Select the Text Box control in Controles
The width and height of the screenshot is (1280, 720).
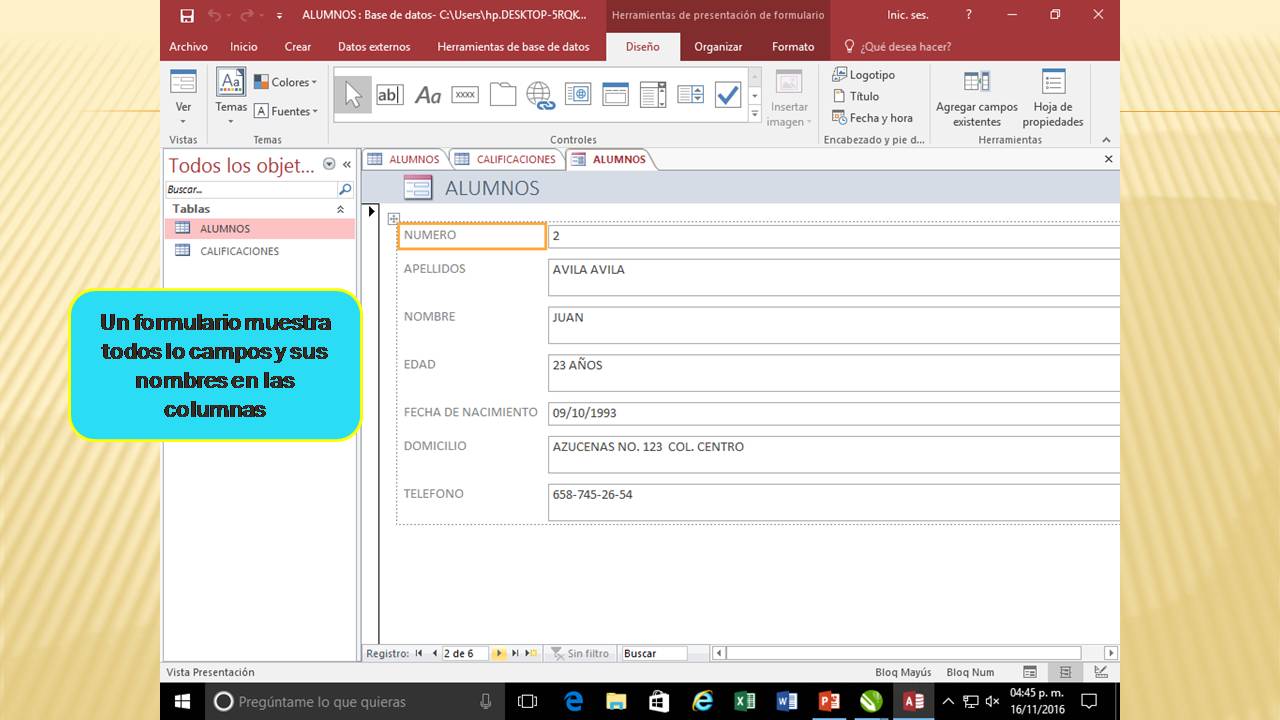pos(390,94)
